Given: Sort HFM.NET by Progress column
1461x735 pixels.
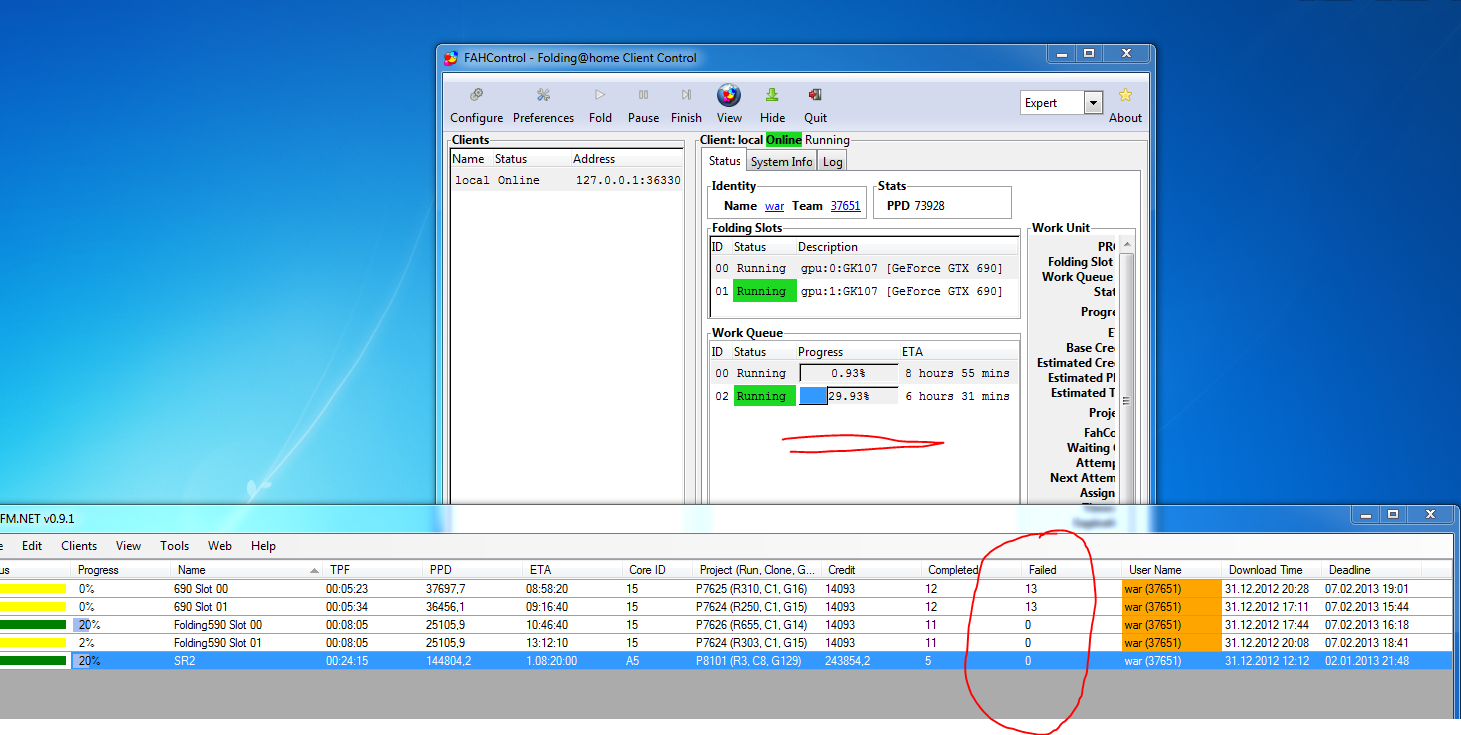Looking at the screenshot, I should tap(120, 570).
